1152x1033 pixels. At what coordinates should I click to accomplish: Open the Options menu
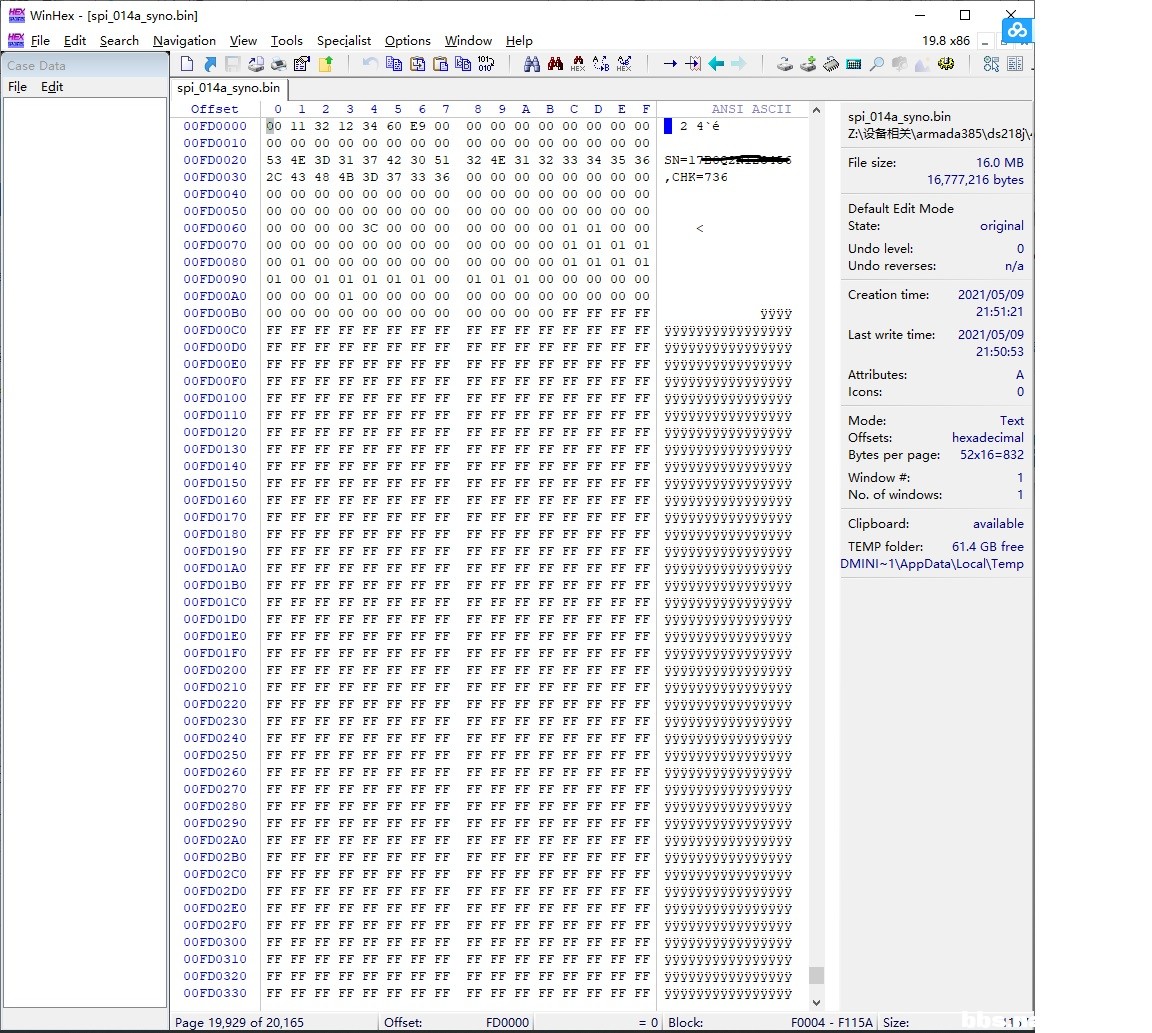pos(408,41)
